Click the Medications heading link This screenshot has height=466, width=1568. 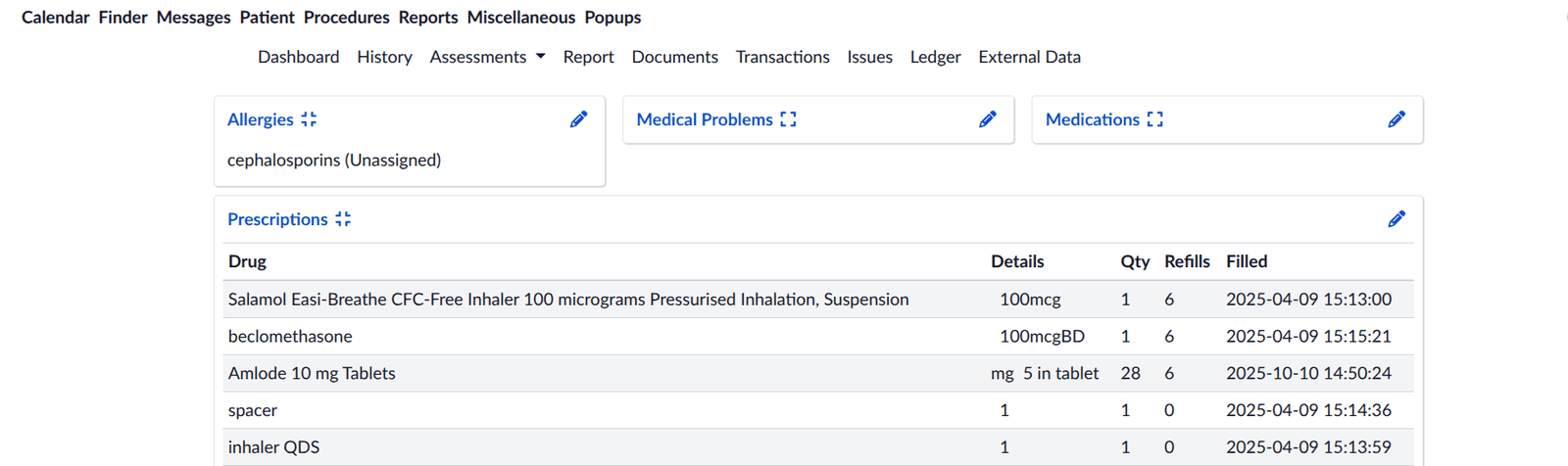[x=1092, y=119]
